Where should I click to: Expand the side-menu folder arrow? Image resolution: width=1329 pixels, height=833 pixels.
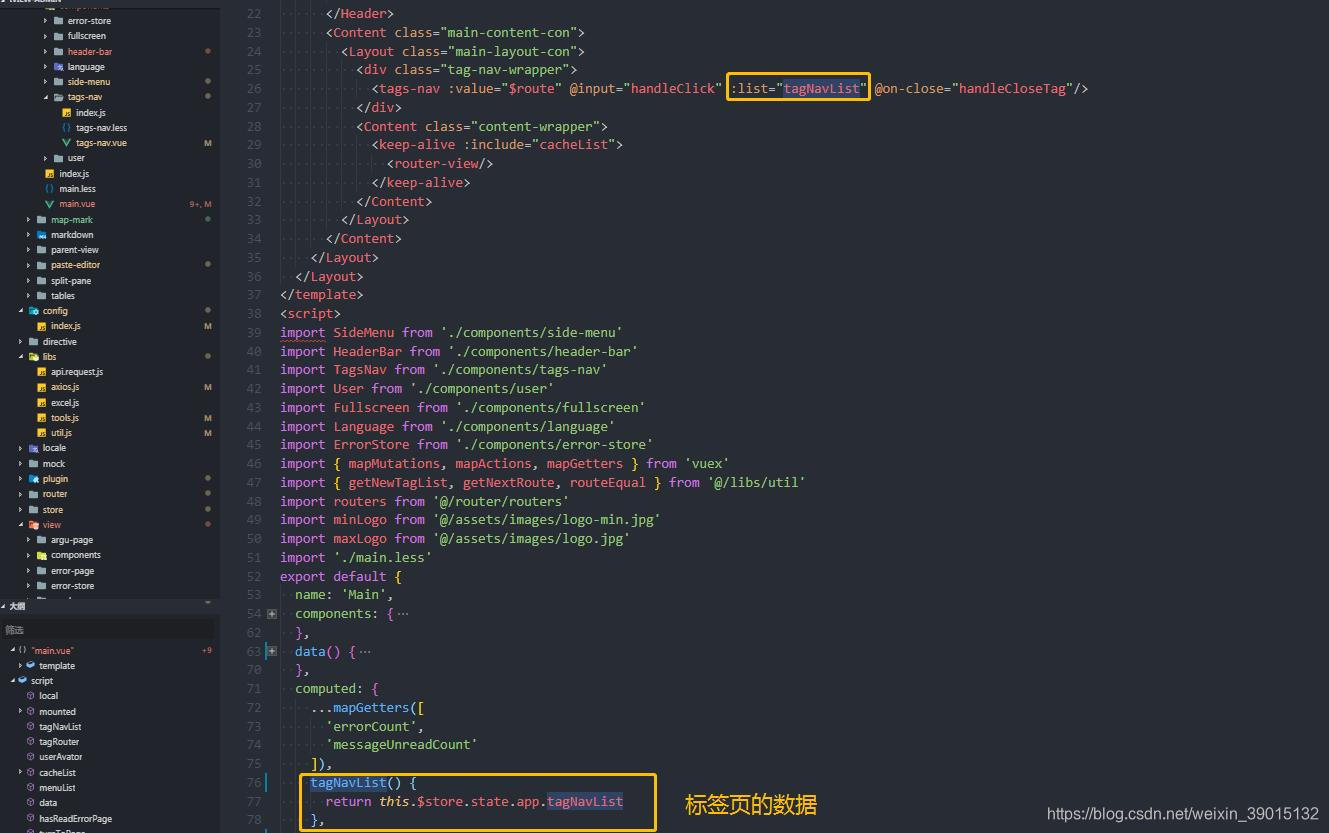click(45, 82)
